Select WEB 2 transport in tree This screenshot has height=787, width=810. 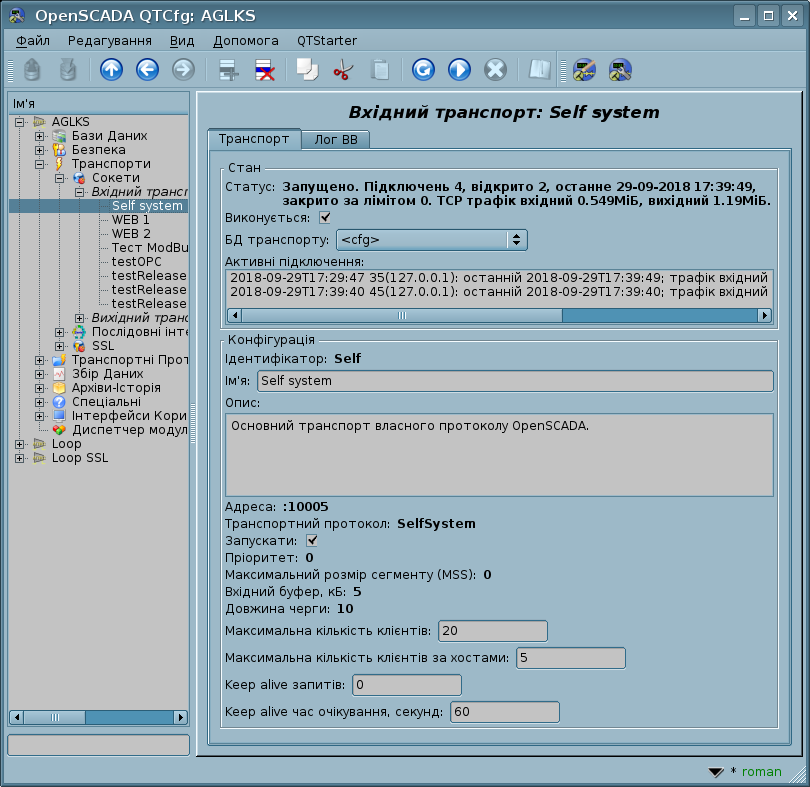coord(131,234)
